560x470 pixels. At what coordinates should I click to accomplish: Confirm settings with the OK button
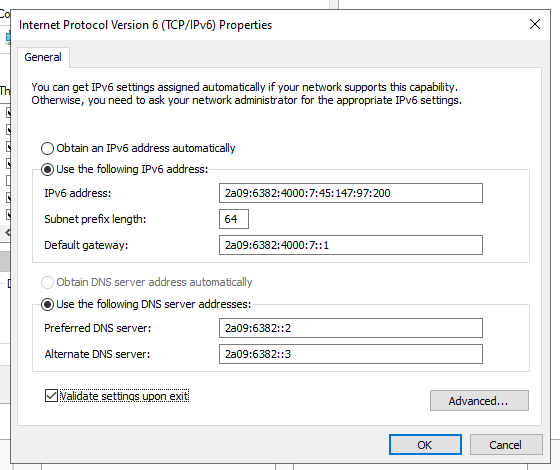pos(425,445)
